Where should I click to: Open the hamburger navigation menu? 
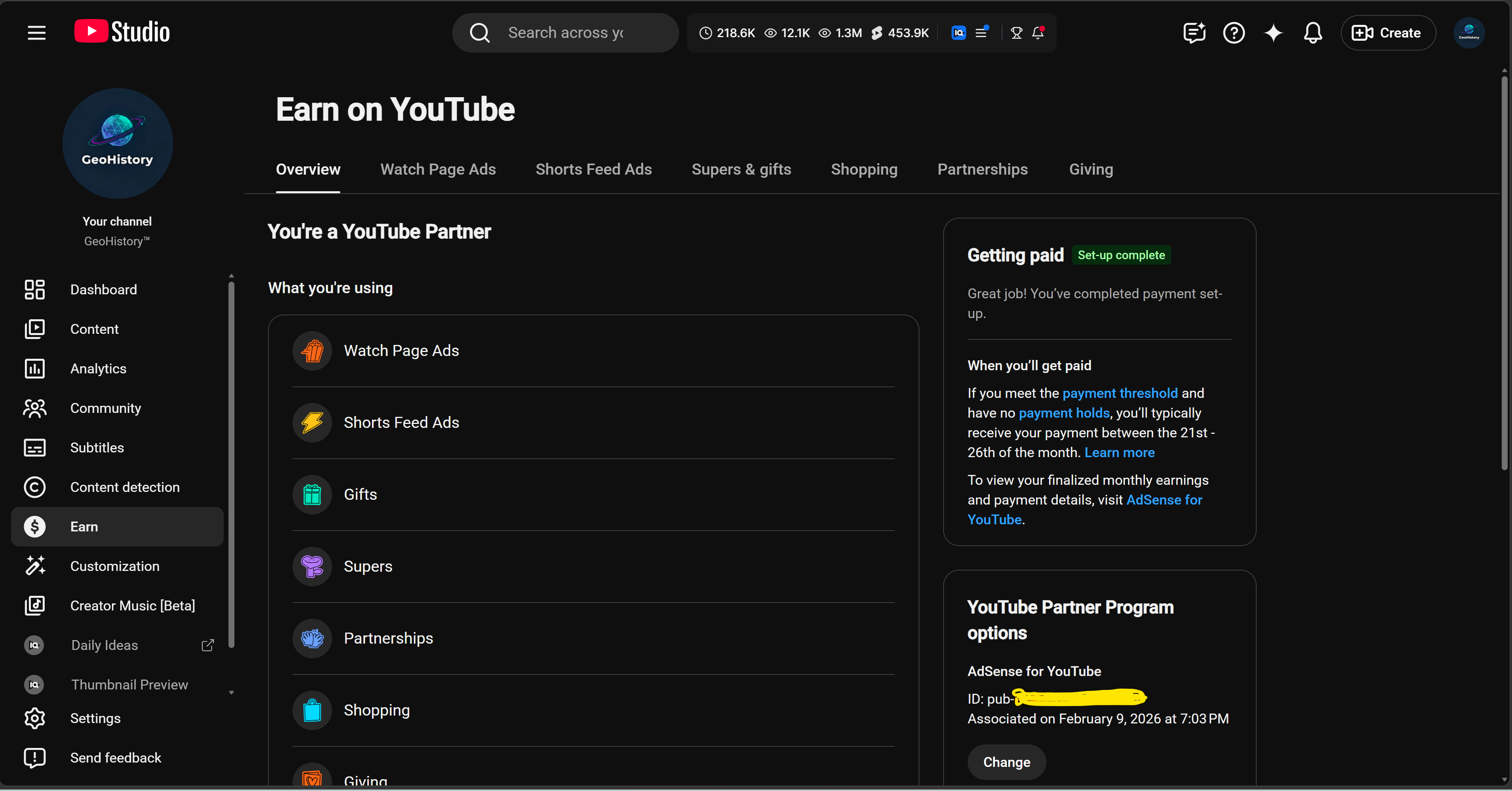pyautogui.click(x=36, y=33)
